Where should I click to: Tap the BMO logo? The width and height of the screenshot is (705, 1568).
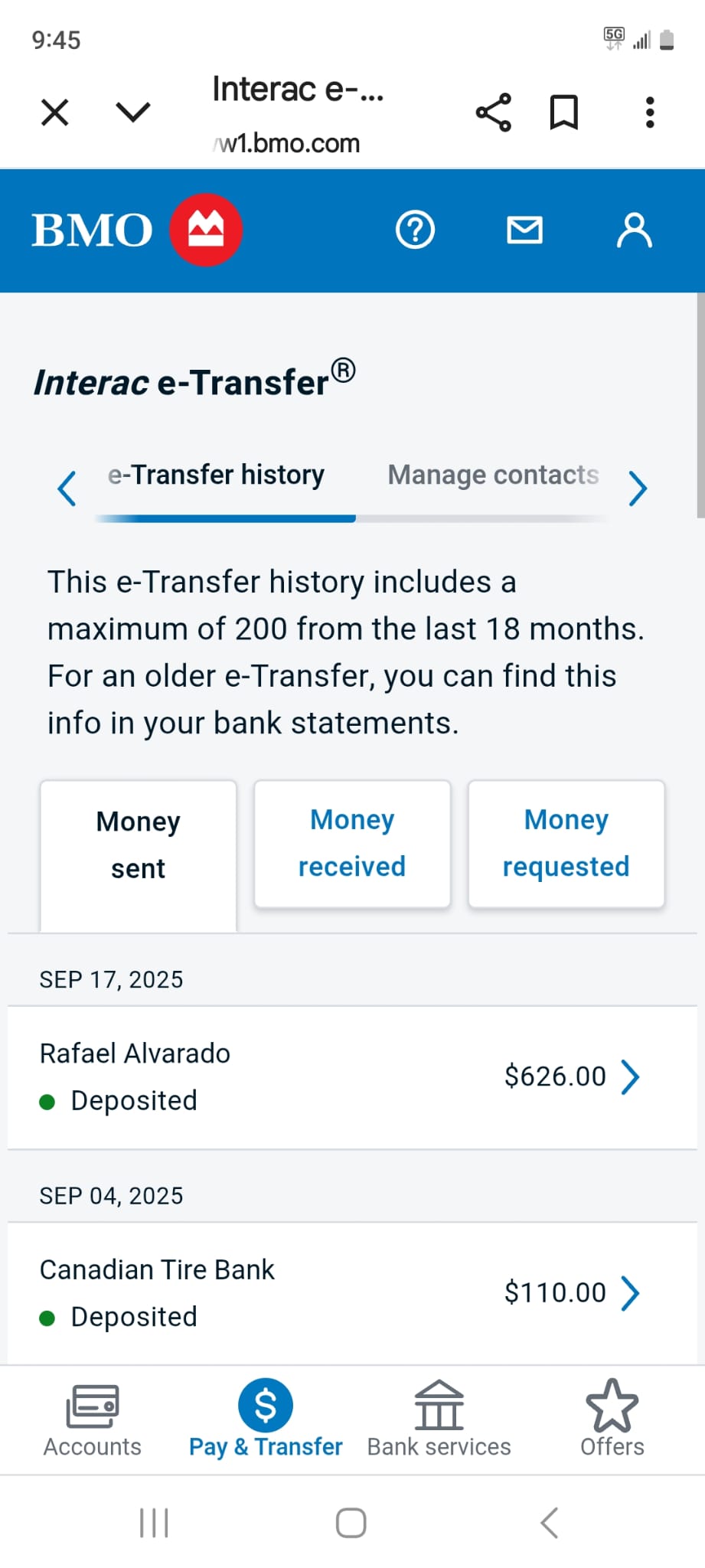136,230
